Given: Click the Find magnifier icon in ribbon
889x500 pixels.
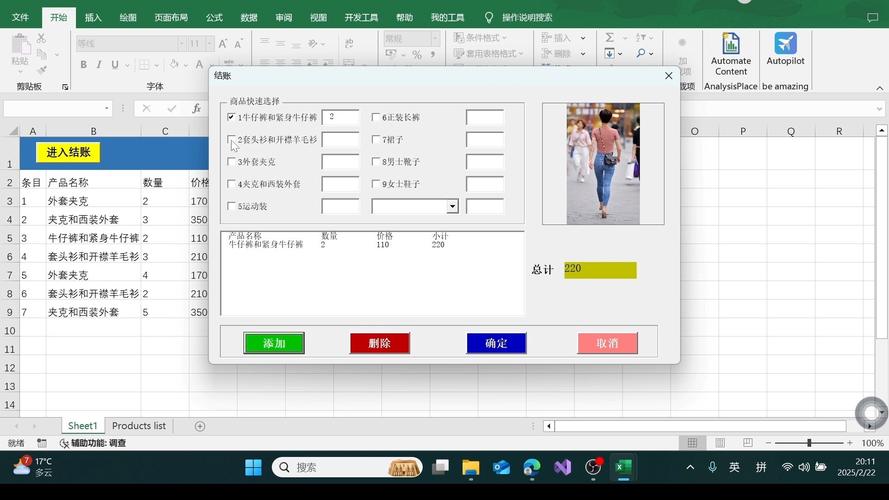Looking at the screenshot, I should click(641, 53).
